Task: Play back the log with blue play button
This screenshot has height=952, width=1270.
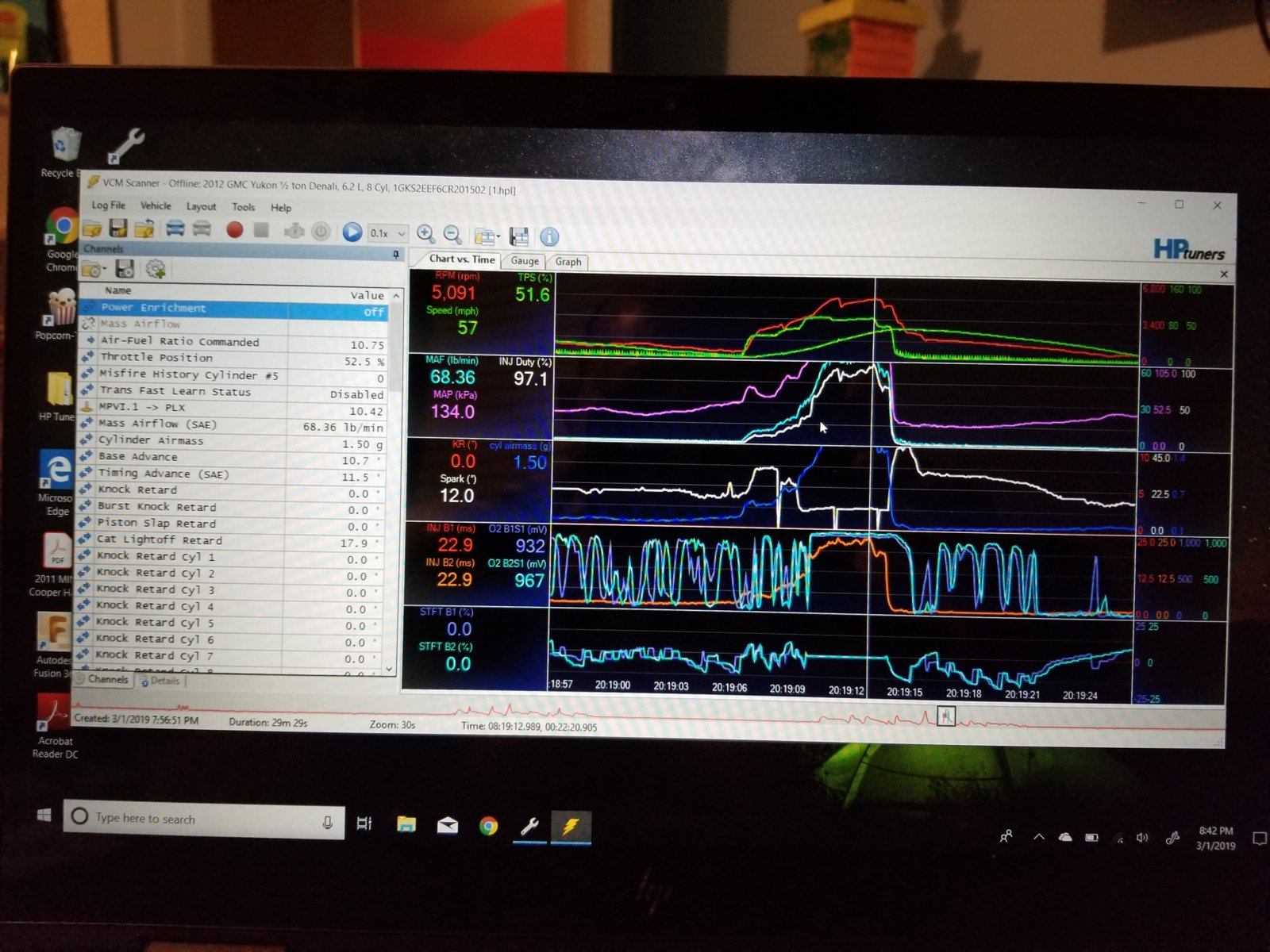Action: pos(352,232)
